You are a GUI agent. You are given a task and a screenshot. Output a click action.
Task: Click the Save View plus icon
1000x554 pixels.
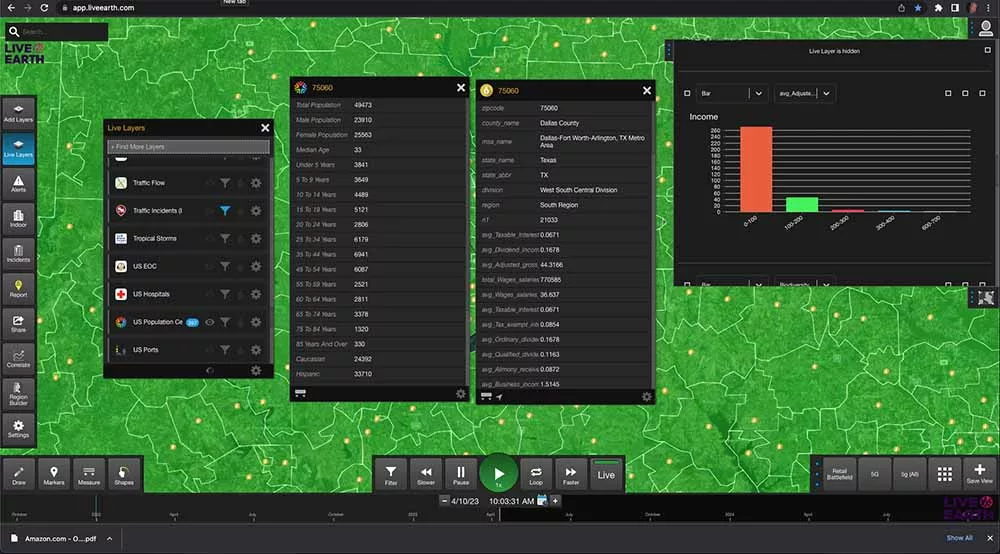pos(980,474)
